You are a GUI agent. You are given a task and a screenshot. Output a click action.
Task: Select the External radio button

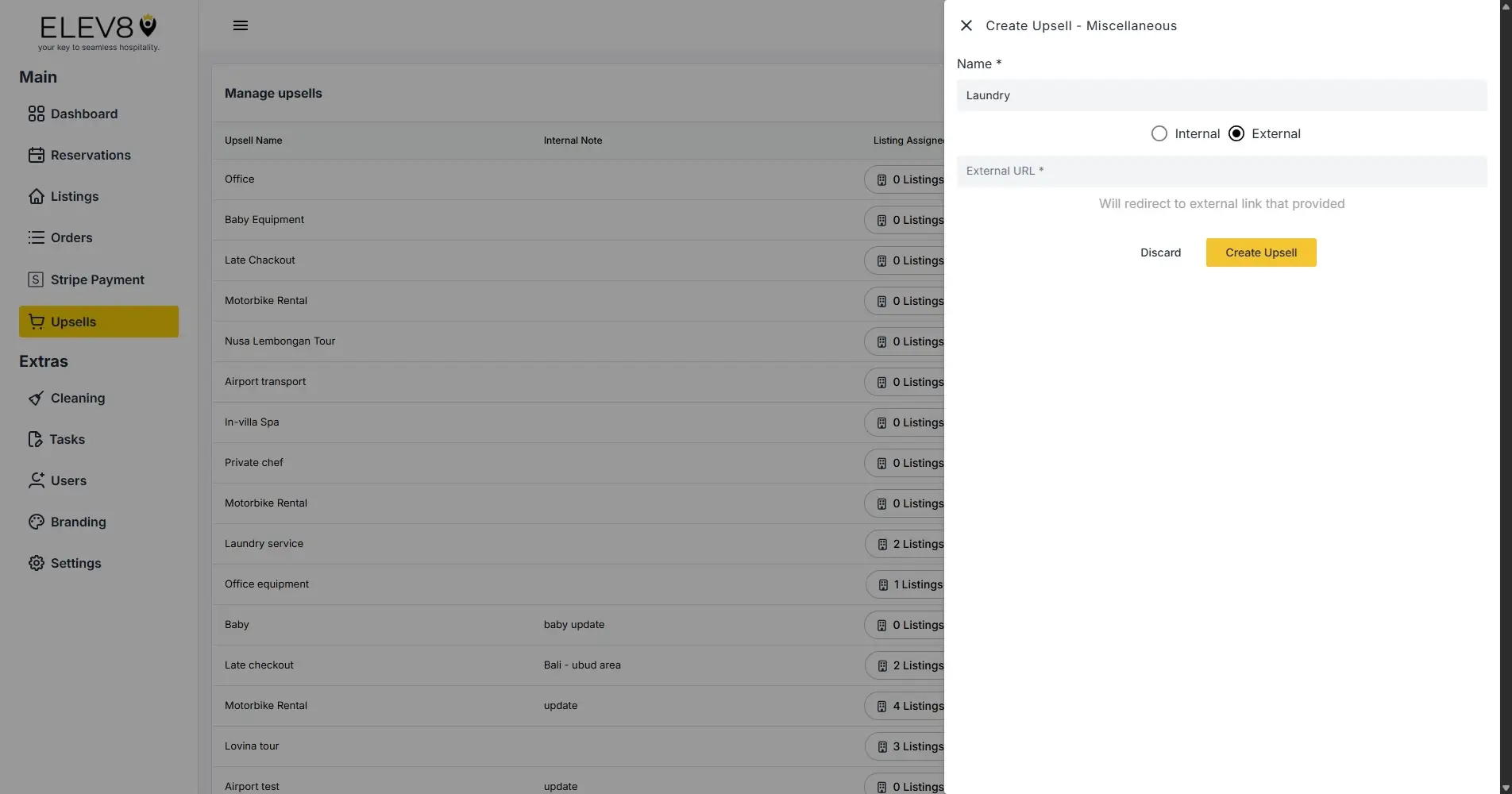click(x=1236, y=133)
